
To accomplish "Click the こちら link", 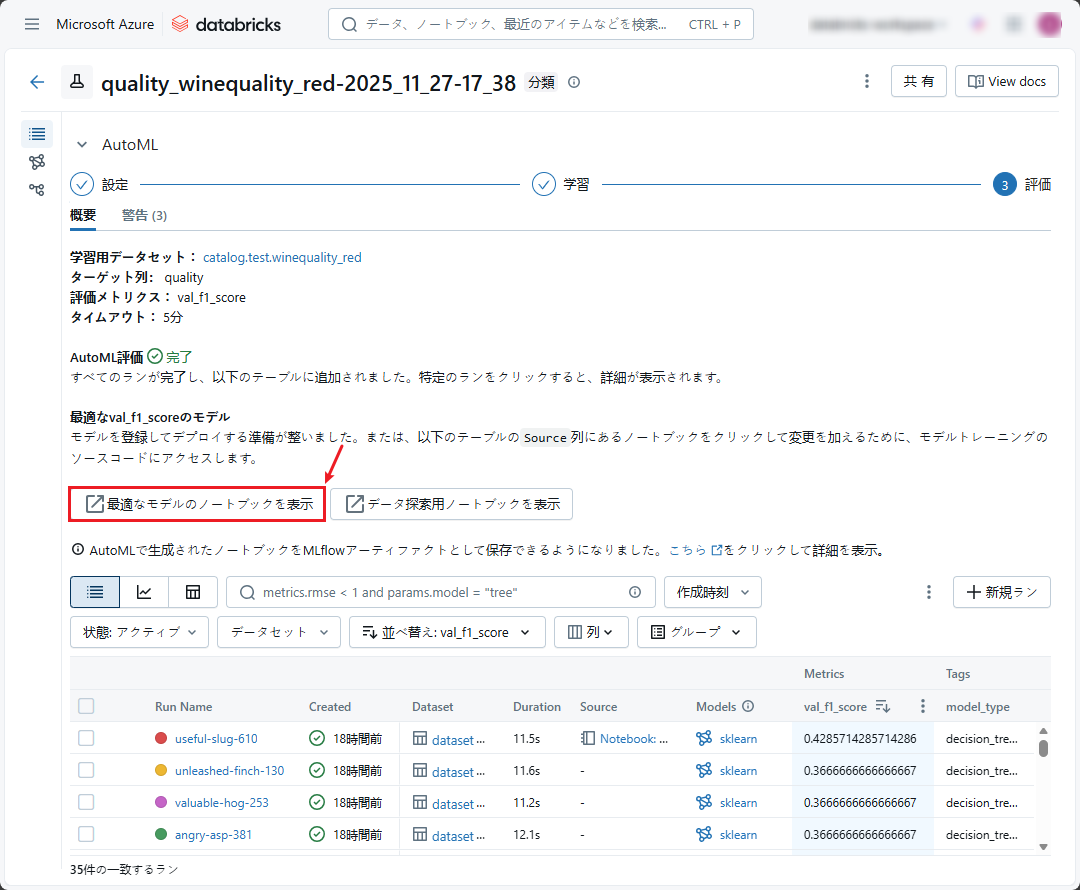I will 696,550.
